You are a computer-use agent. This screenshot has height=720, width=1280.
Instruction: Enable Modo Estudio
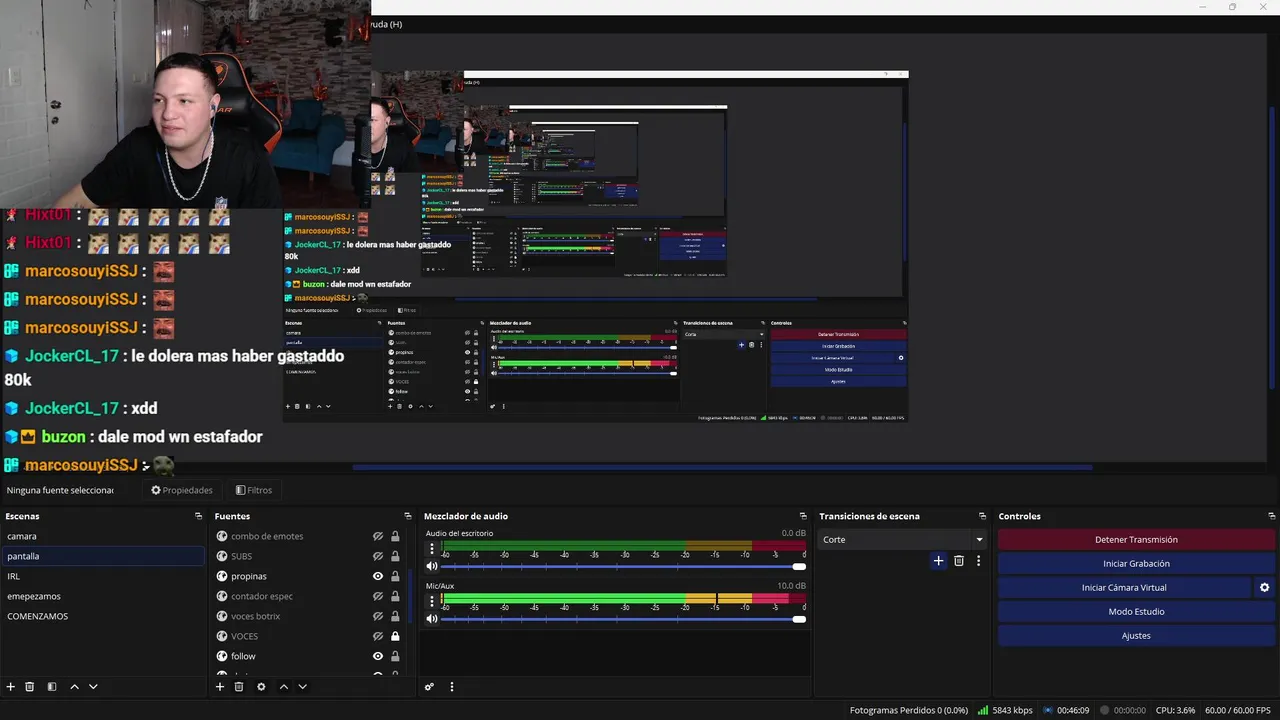1136,611
